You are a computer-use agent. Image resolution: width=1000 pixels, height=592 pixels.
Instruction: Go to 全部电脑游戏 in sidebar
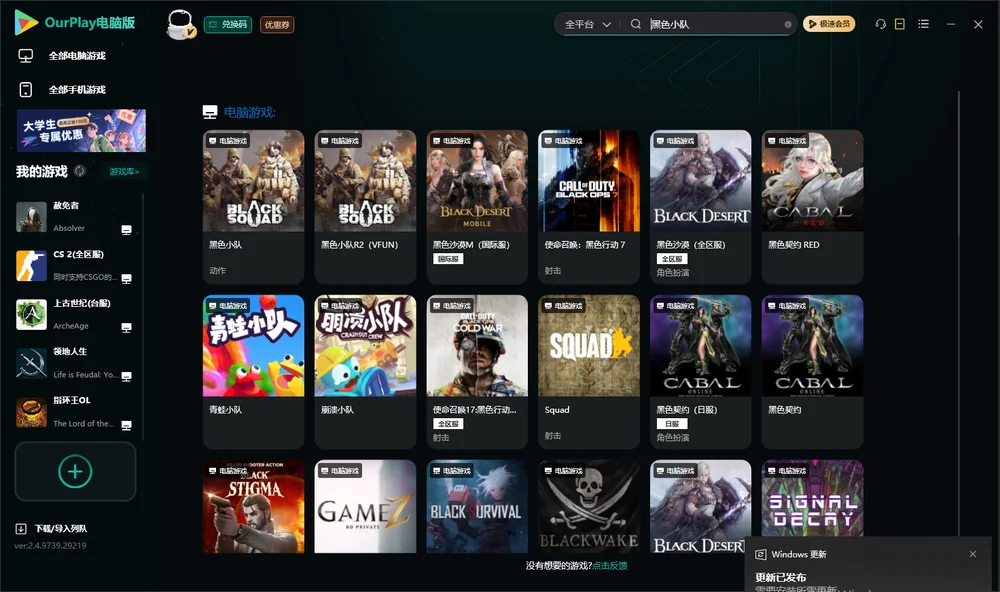[x=77, y=56]
